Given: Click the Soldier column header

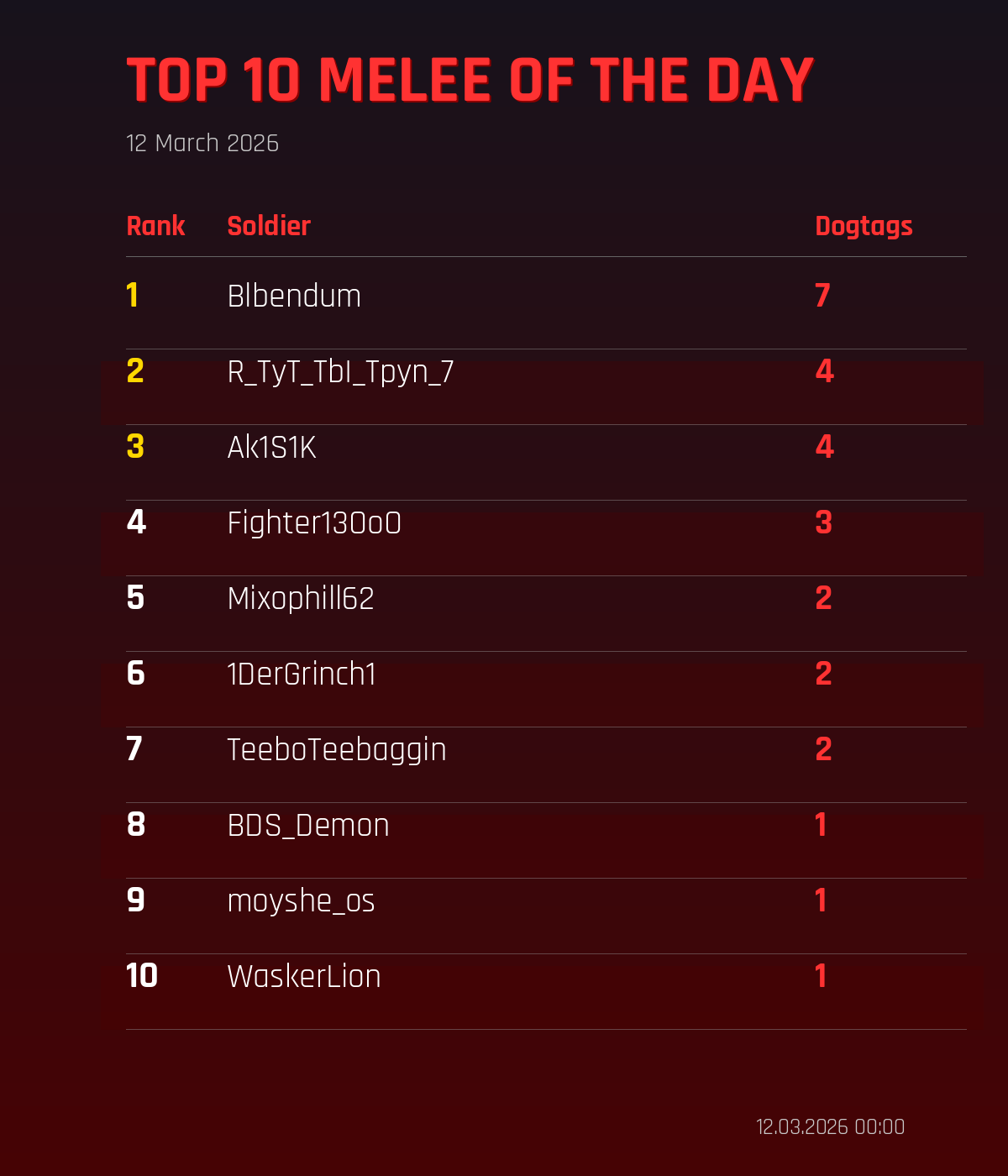Looking at the screenshot, I should (x=269, y=226).
